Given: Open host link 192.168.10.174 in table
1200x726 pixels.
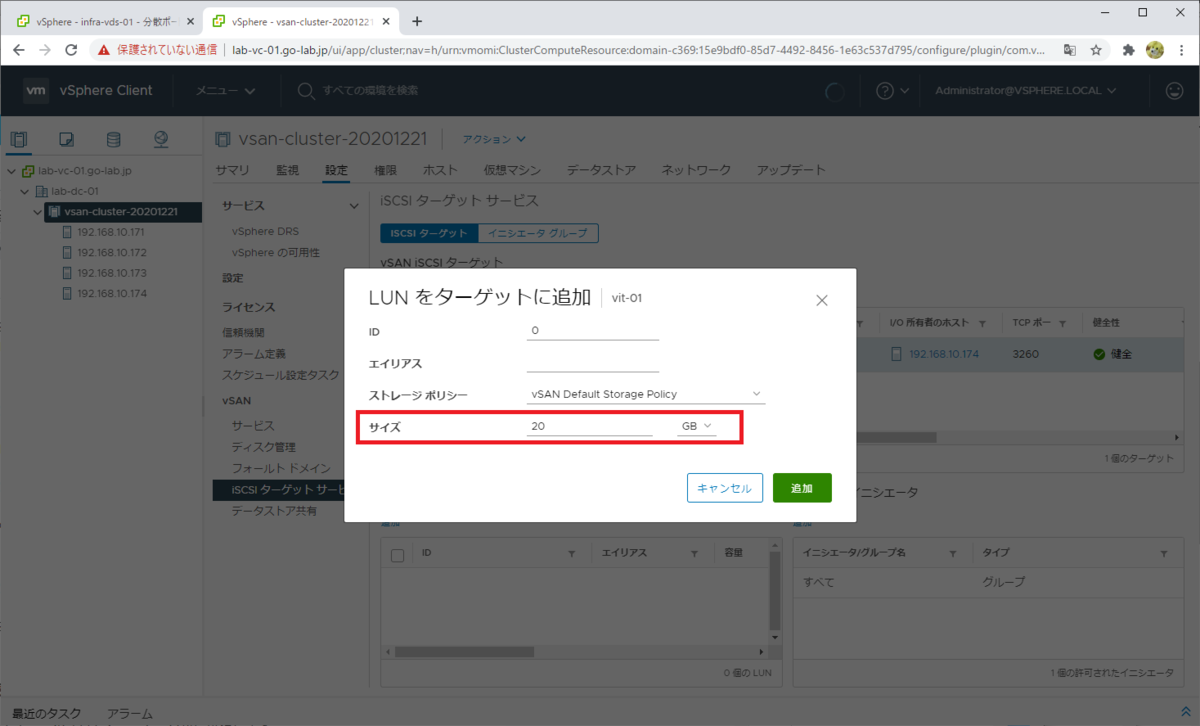Looking at the screenshot, I should coord(945,354).
